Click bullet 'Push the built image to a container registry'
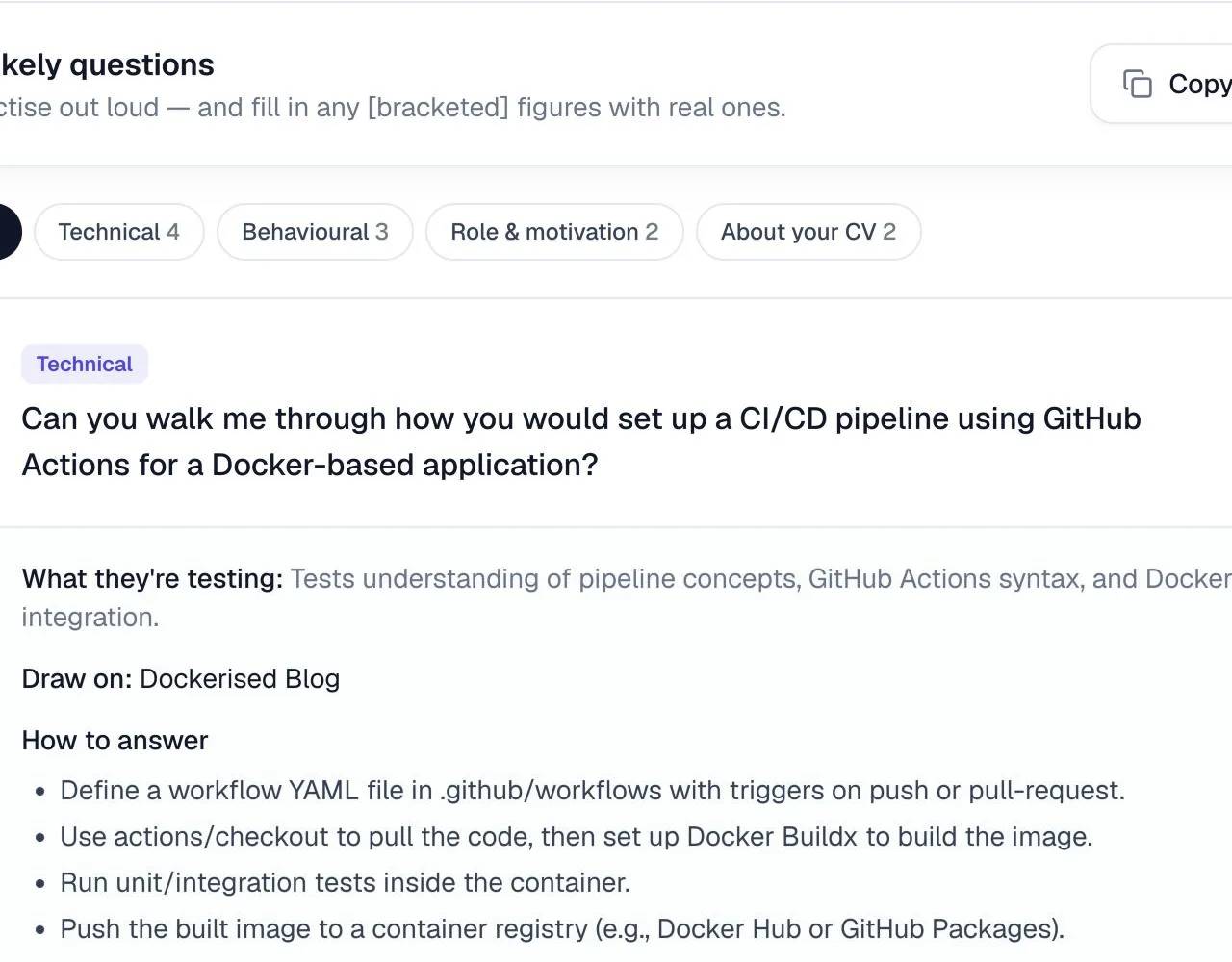 [562, 928]
